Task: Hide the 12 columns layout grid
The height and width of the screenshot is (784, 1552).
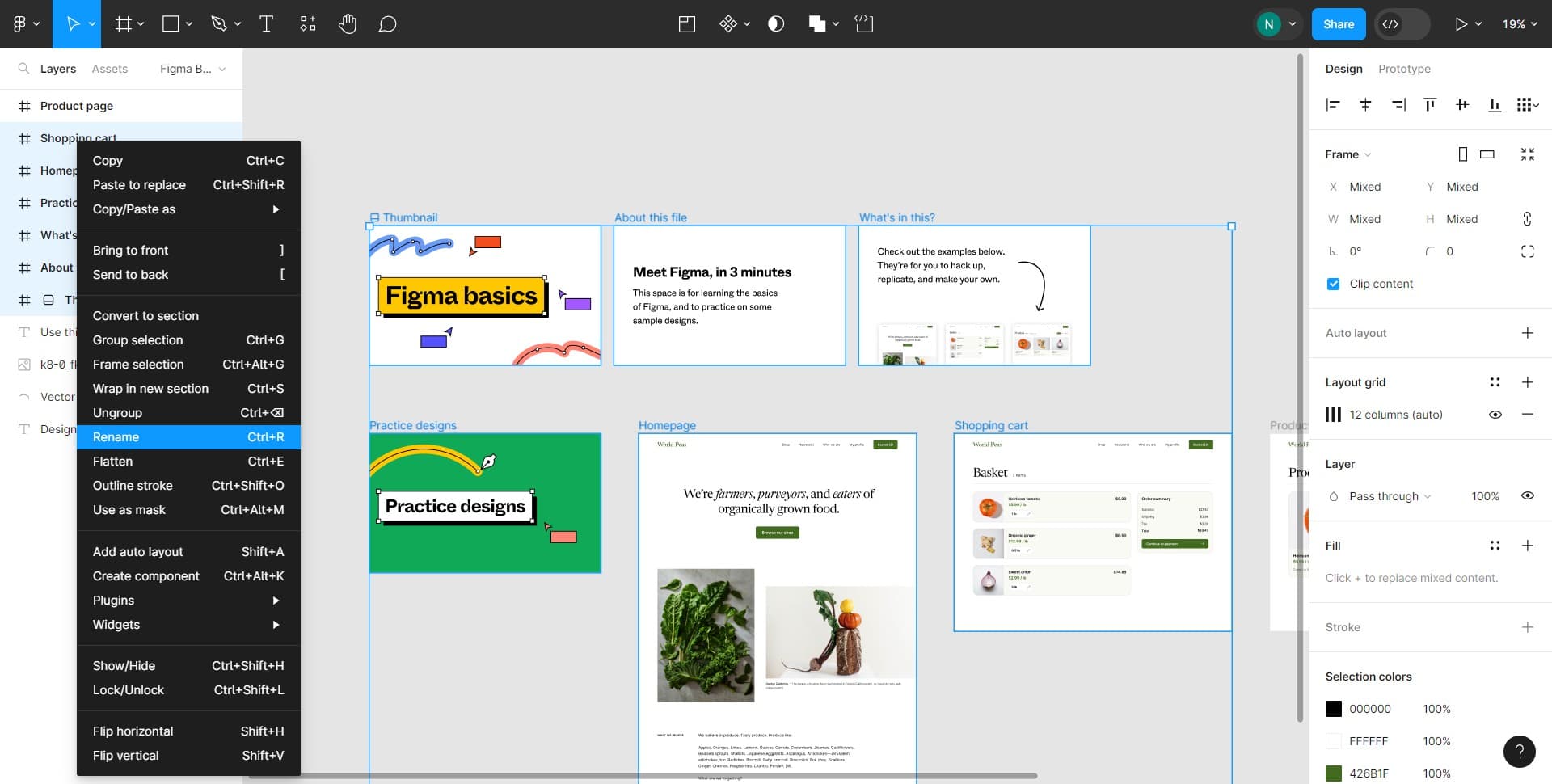Action: pos(1495,415)
